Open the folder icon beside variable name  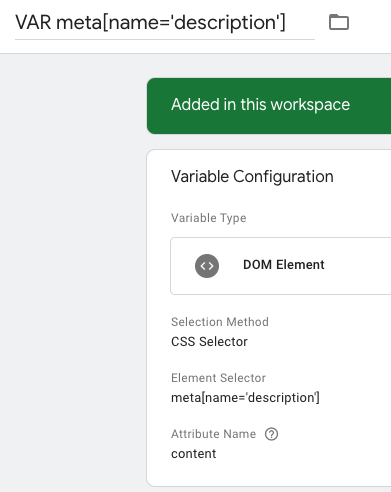click(339, 22)
